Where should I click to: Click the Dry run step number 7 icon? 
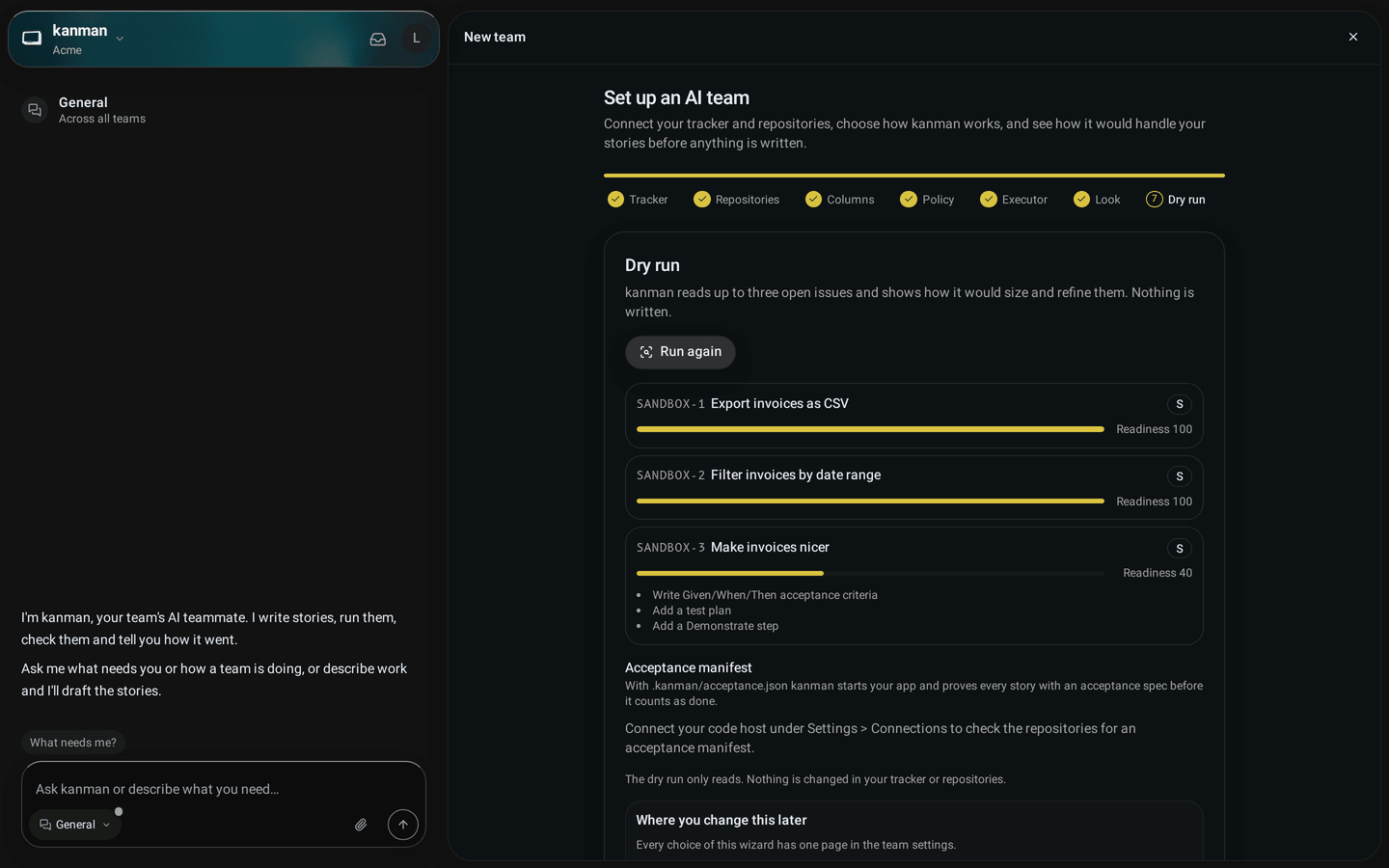tap(1154, 200)
